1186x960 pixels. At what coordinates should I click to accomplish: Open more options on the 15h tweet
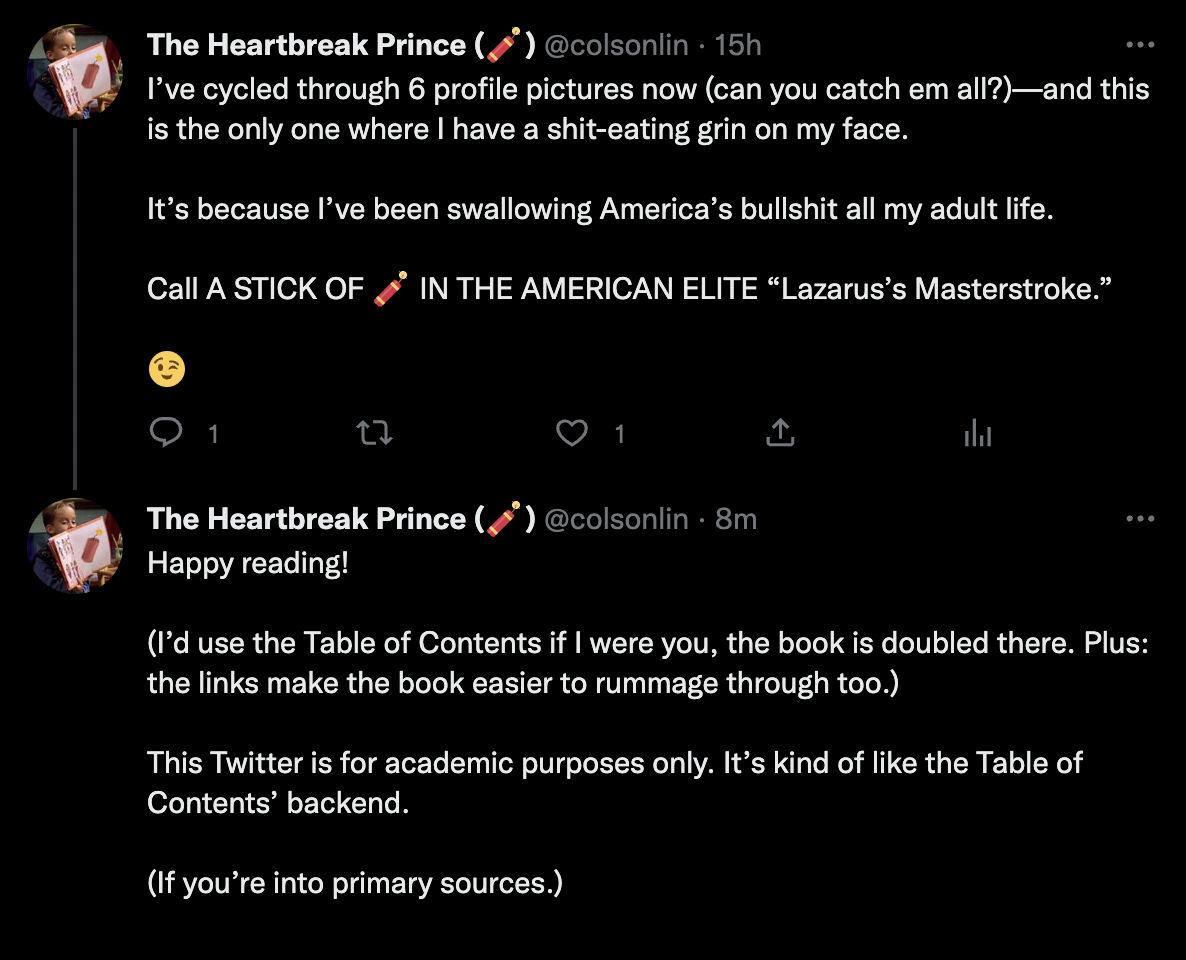coord(1140,45)
